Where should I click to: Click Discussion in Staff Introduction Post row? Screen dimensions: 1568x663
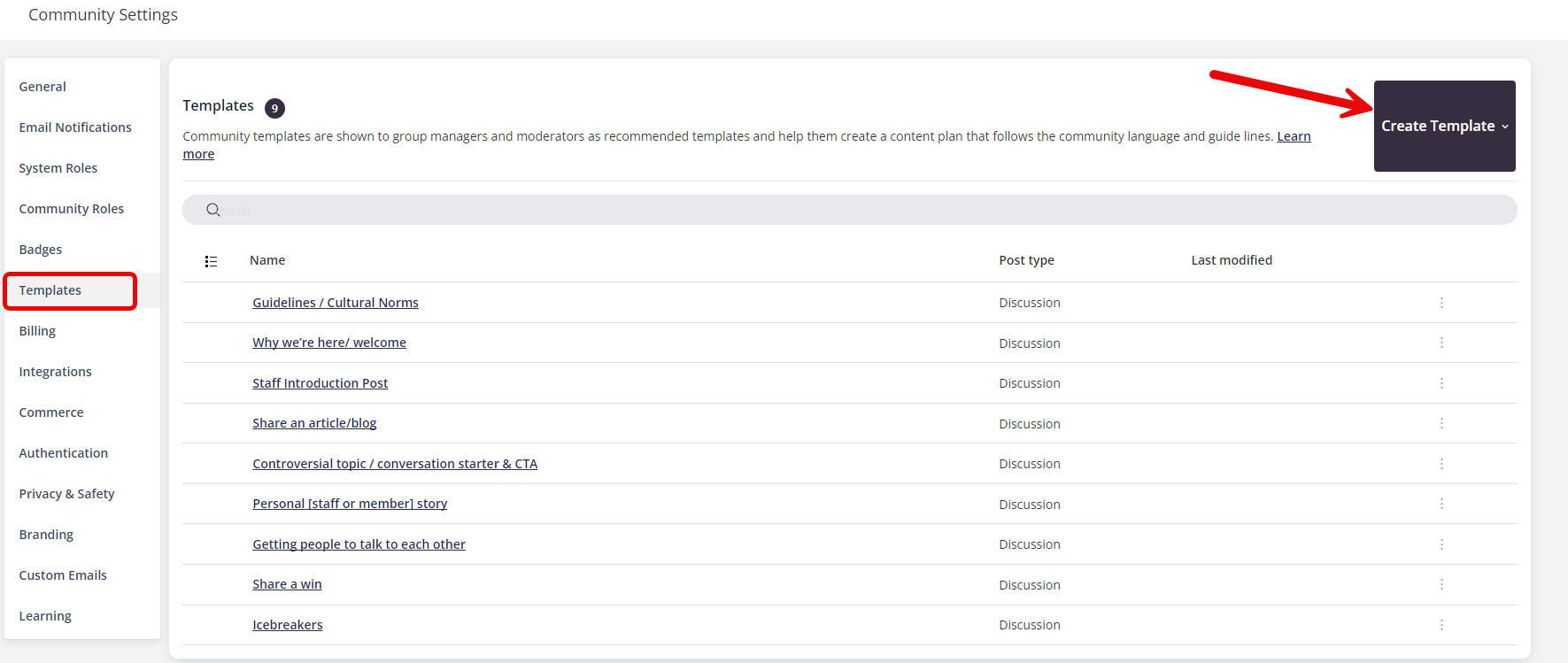click(x=1030, y=383)
